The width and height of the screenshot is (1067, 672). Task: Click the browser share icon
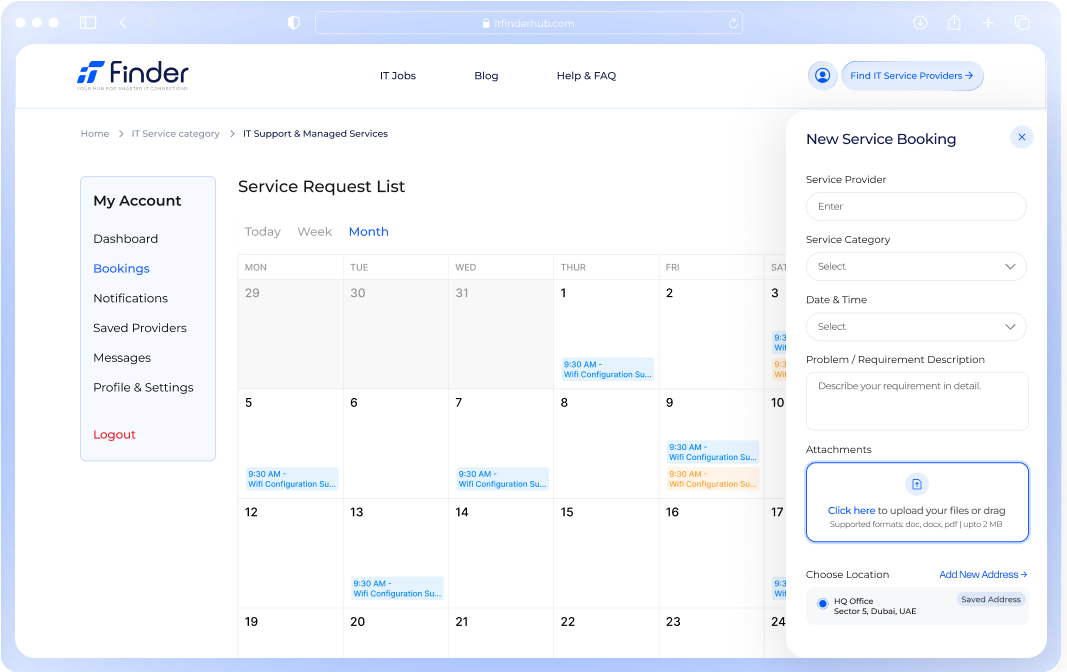(954, 22)
